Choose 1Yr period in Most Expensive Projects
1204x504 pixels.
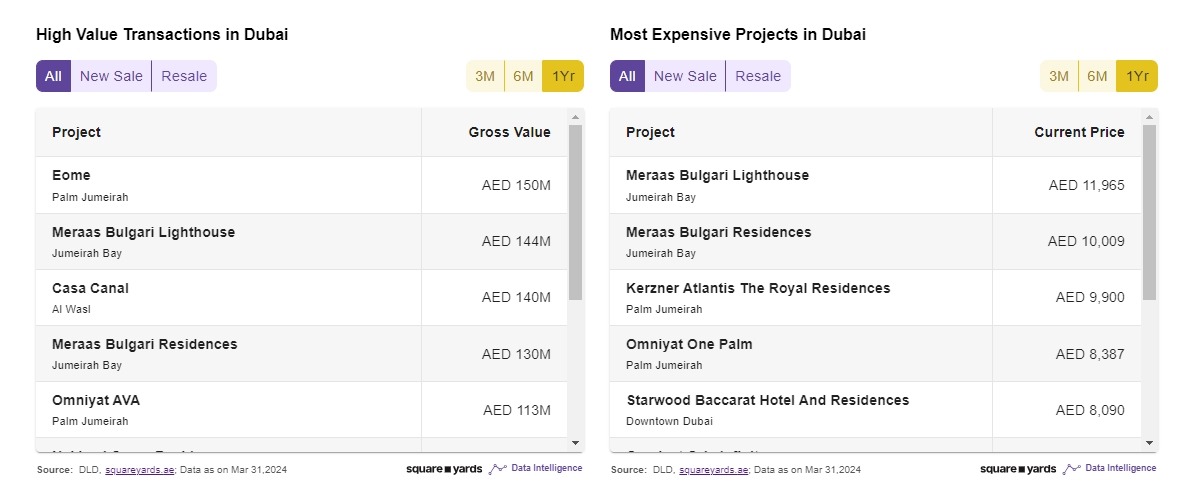(1137, 76)
